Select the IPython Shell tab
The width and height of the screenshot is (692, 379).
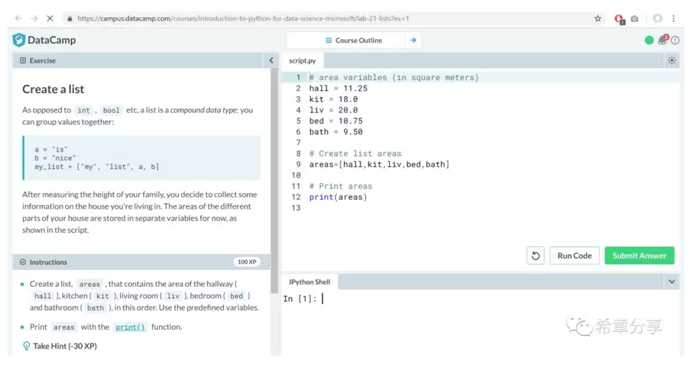click(309, 282)
